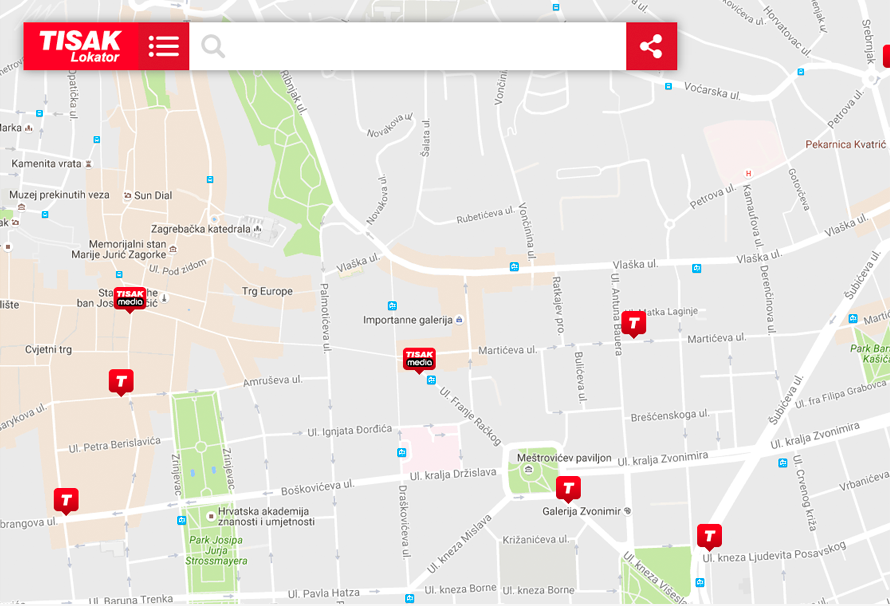Click the Importanne galerija shopping icon
This screenshot has width=890, height=606.
tap(459, 320)
